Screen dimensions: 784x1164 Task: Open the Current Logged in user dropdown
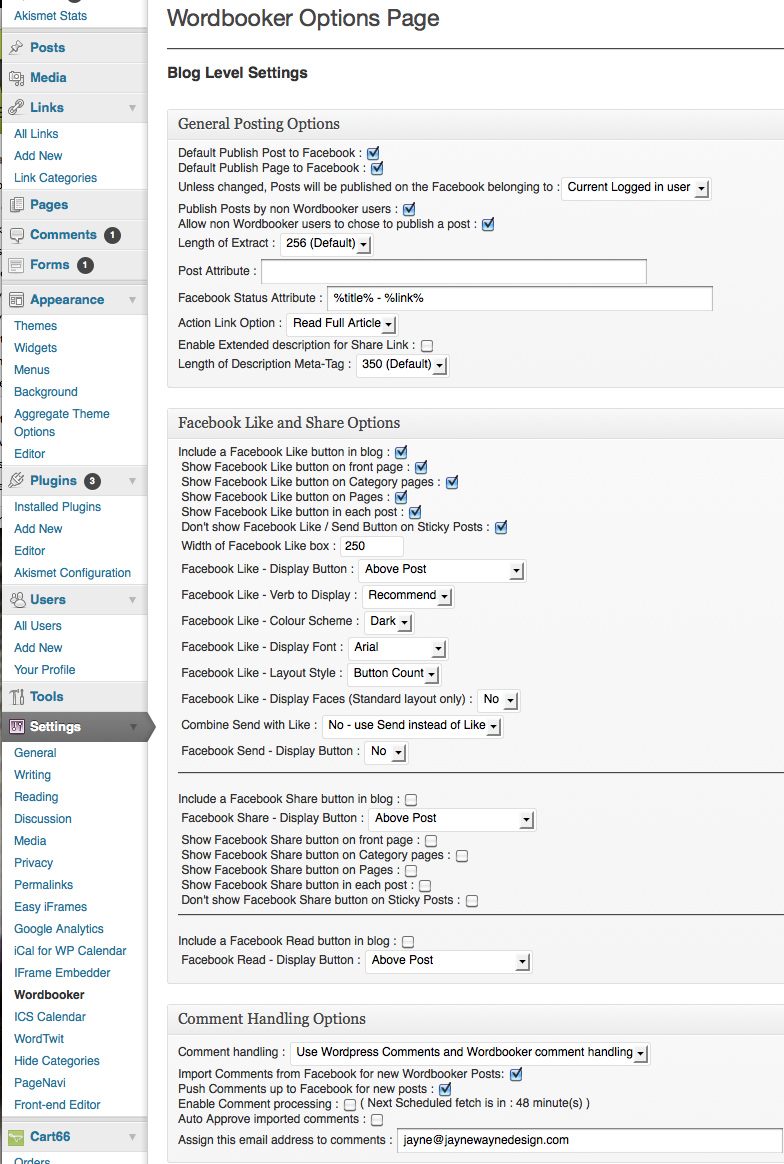coord(636,188)
